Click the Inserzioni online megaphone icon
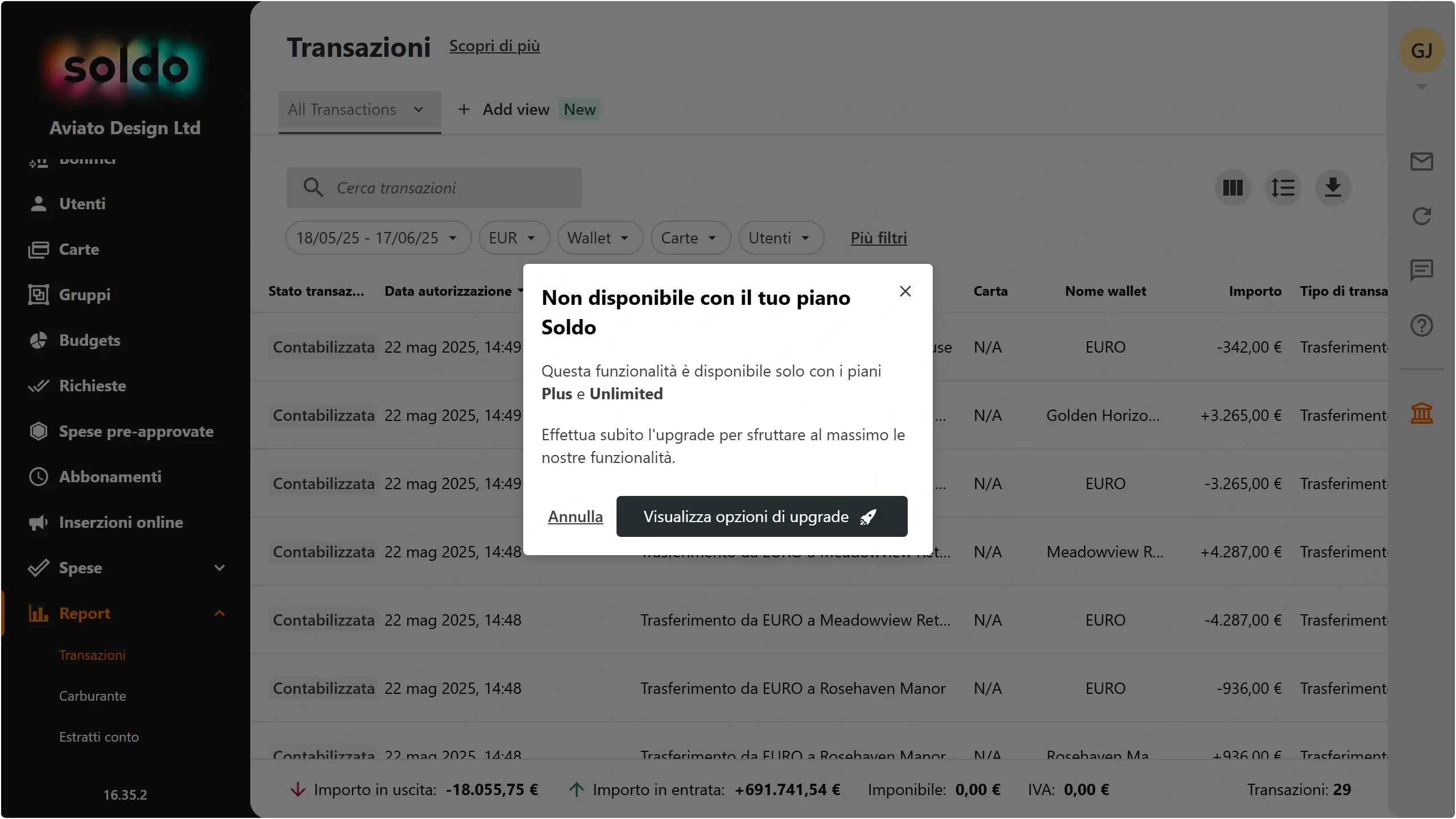 click(x=38, y=522)
